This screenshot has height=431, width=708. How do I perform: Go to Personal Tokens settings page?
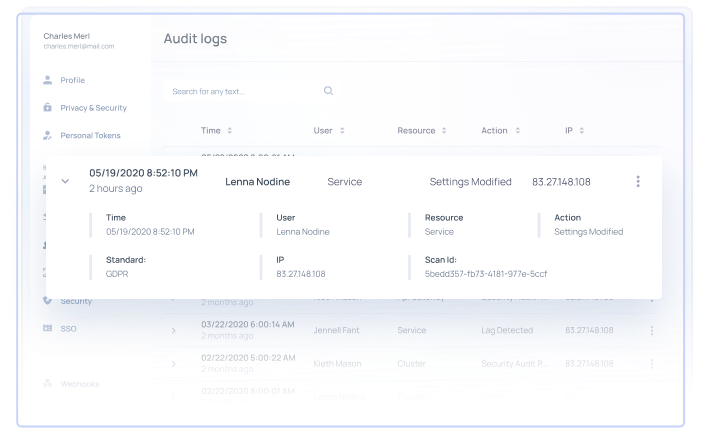91,135
